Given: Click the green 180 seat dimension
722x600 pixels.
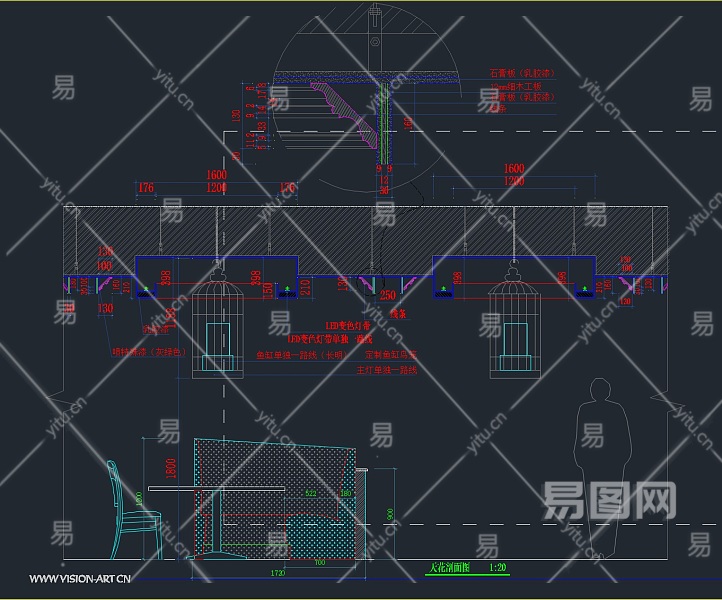Looking at the screenshot, I should (x=346, y=493).
